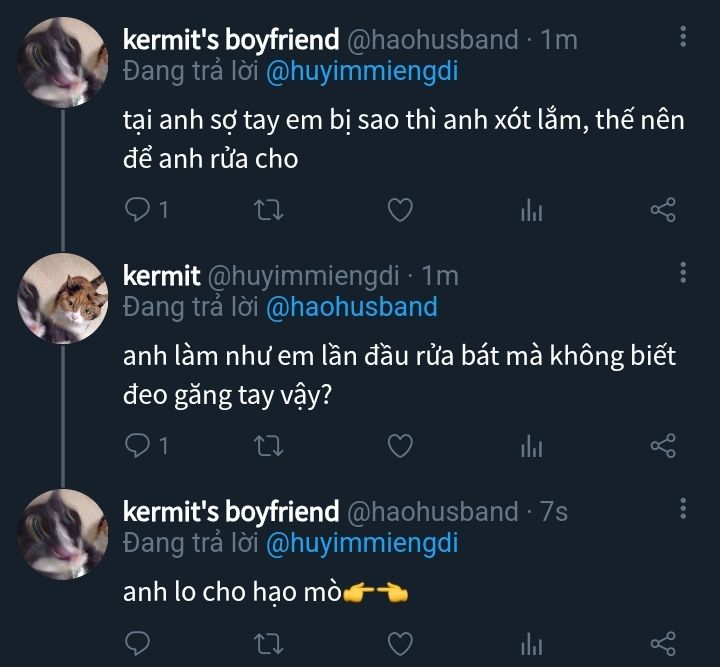The height and width of the screenshot is (667, 720).
Task: Open @huyimmiengdi mention link in first tweet
Action: (x=362, y=71)
